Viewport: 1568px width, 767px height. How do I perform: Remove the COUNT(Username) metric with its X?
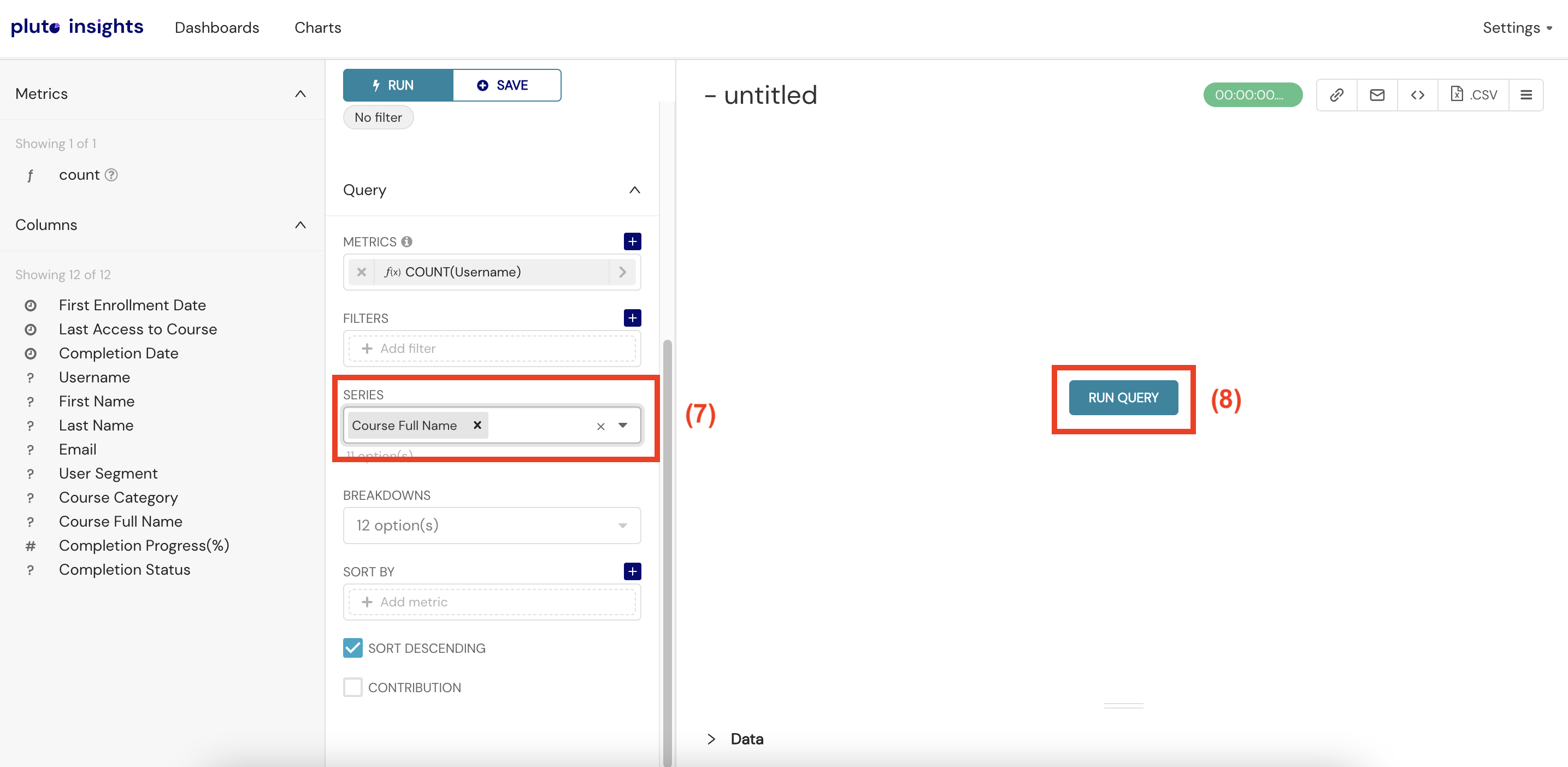click(362, 272)
